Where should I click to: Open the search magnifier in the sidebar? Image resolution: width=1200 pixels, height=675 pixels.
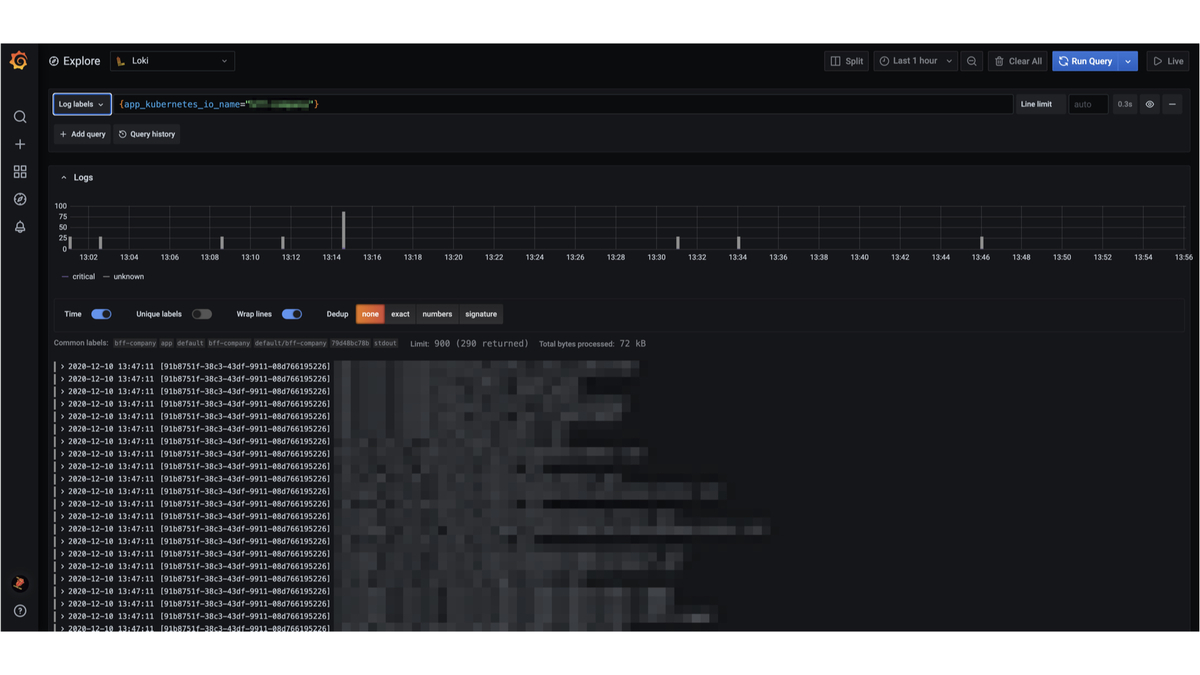(x=20, y=117)
